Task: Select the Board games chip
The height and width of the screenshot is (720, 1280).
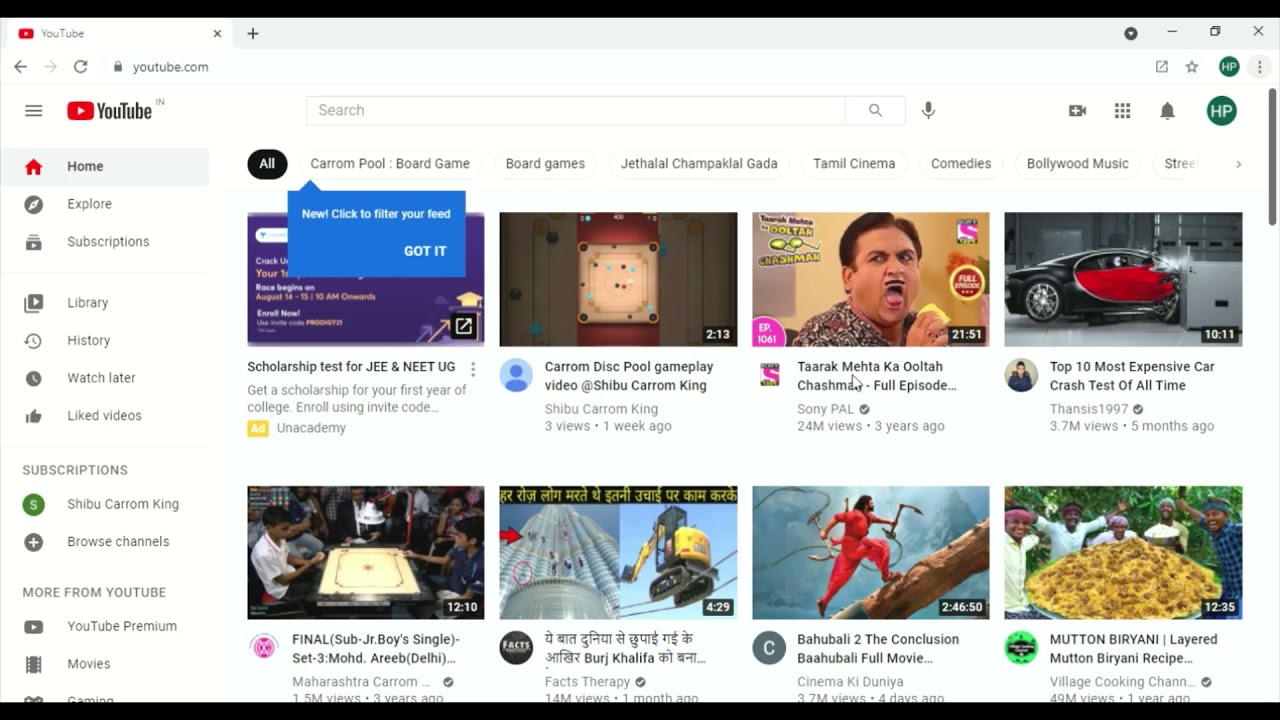Action: (x=545, y=164)
